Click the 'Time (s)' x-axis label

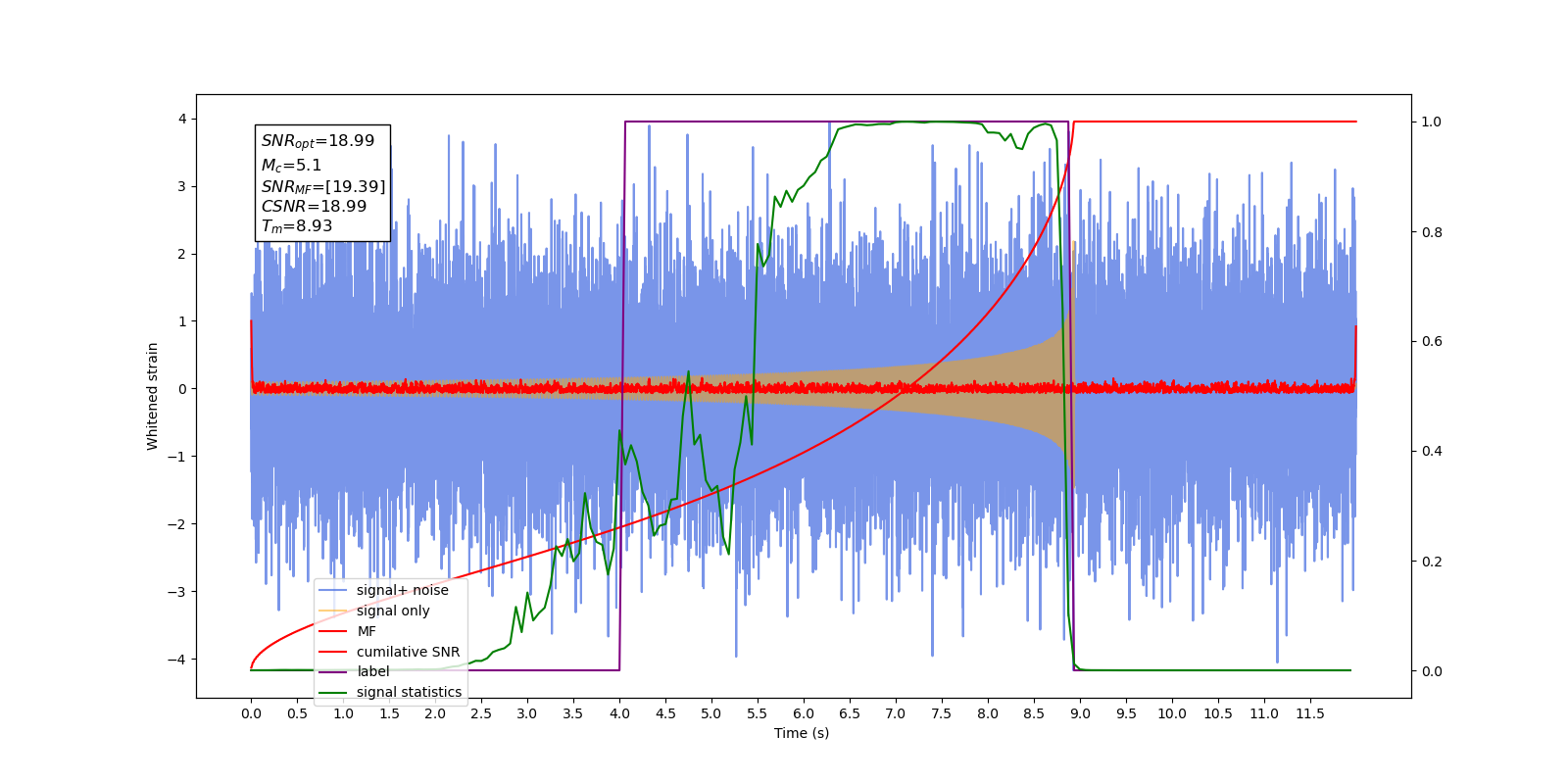(802, 733)
